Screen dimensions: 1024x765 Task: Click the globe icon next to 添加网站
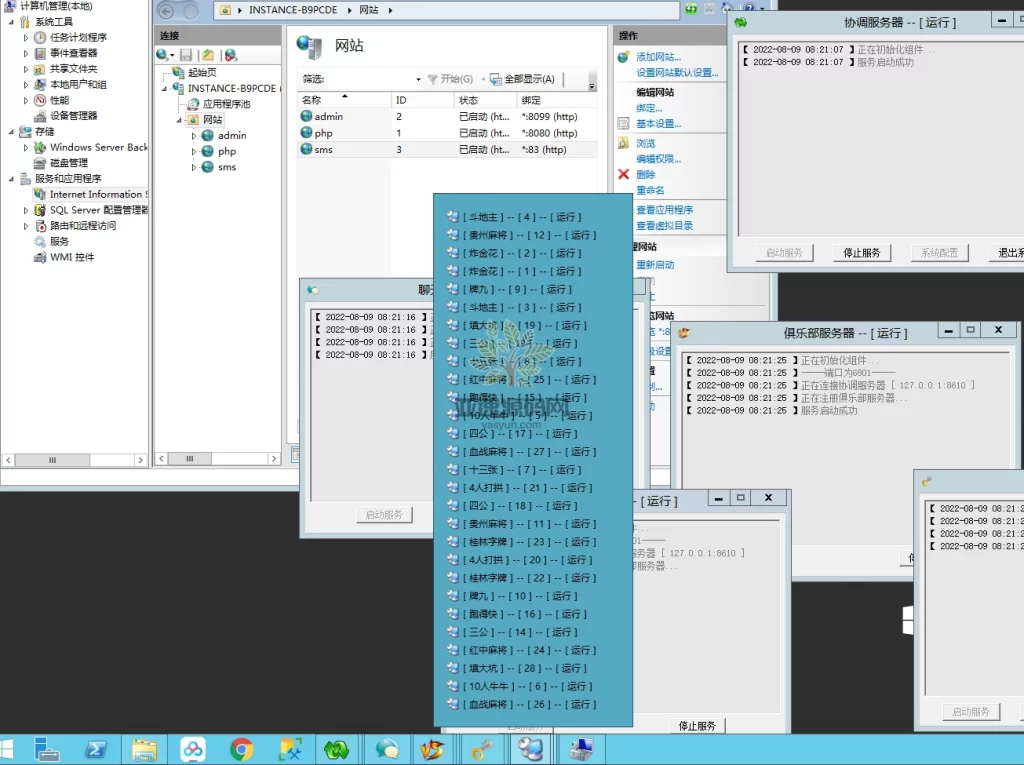coord(624,57)
